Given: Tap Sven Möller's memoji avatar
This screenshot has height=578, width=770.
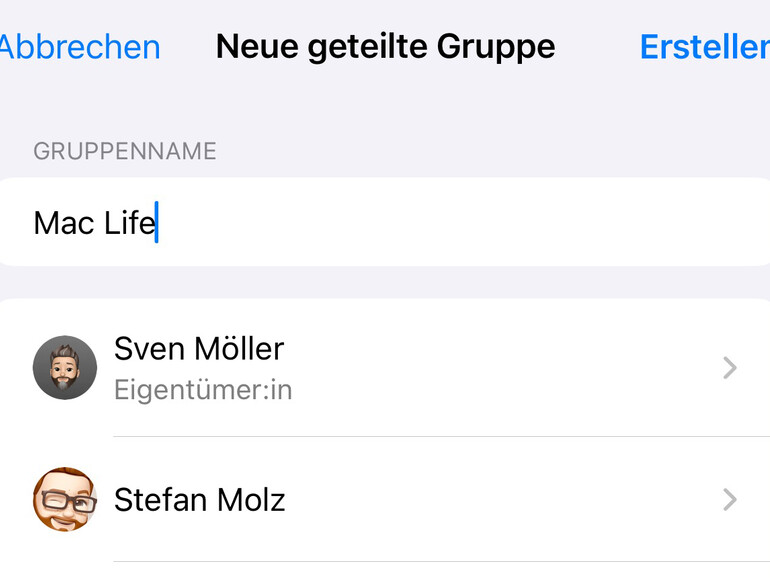Looking at the screenshot, I should (65, 368).
